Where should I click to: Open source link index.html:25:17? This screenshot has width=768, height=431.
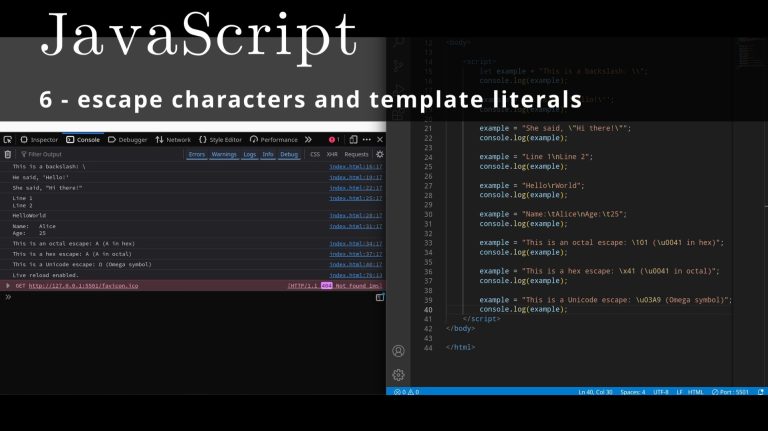point(356,198)
